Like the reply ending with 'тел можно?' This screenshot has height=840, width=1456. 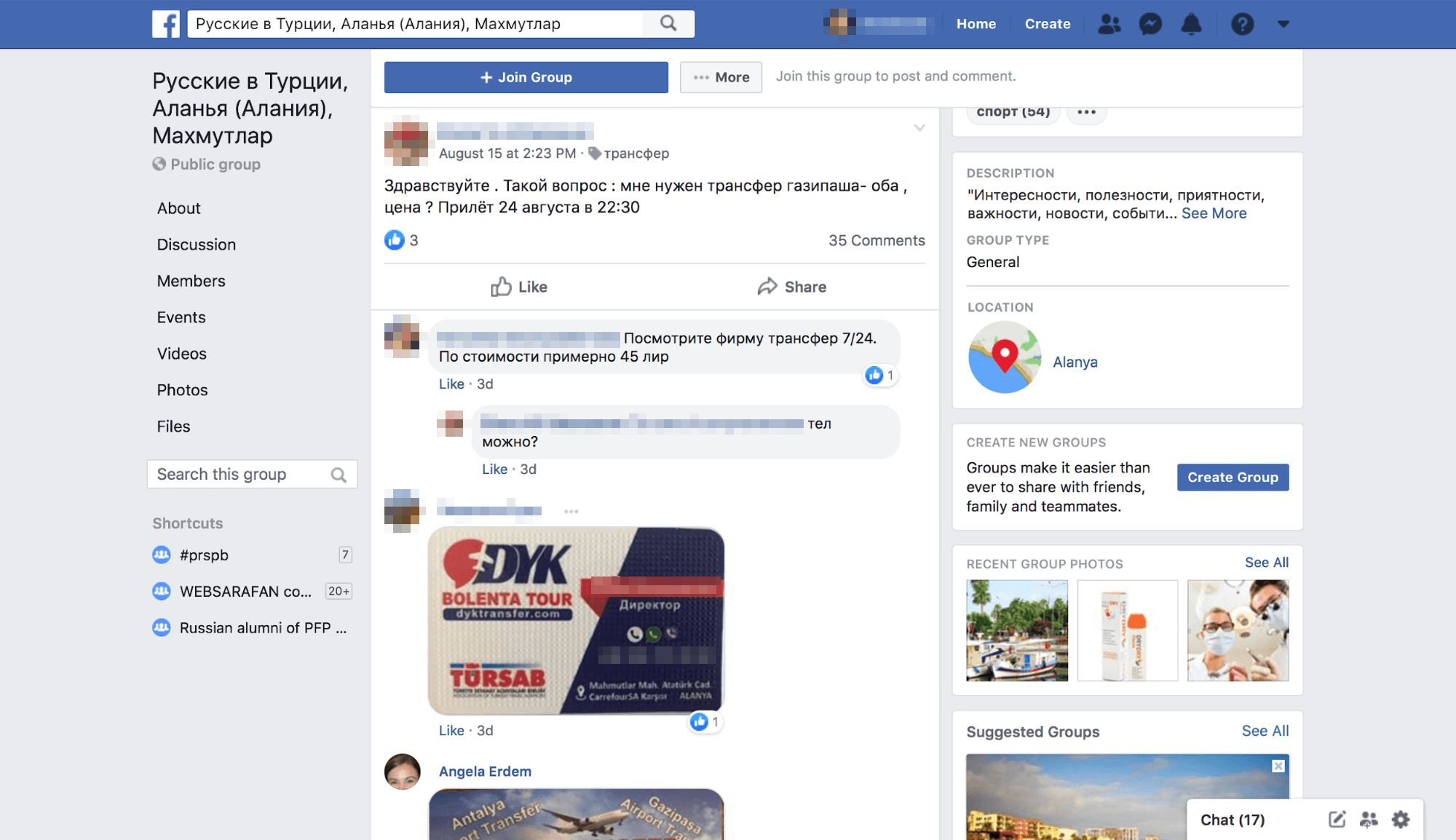click(494, 469)
